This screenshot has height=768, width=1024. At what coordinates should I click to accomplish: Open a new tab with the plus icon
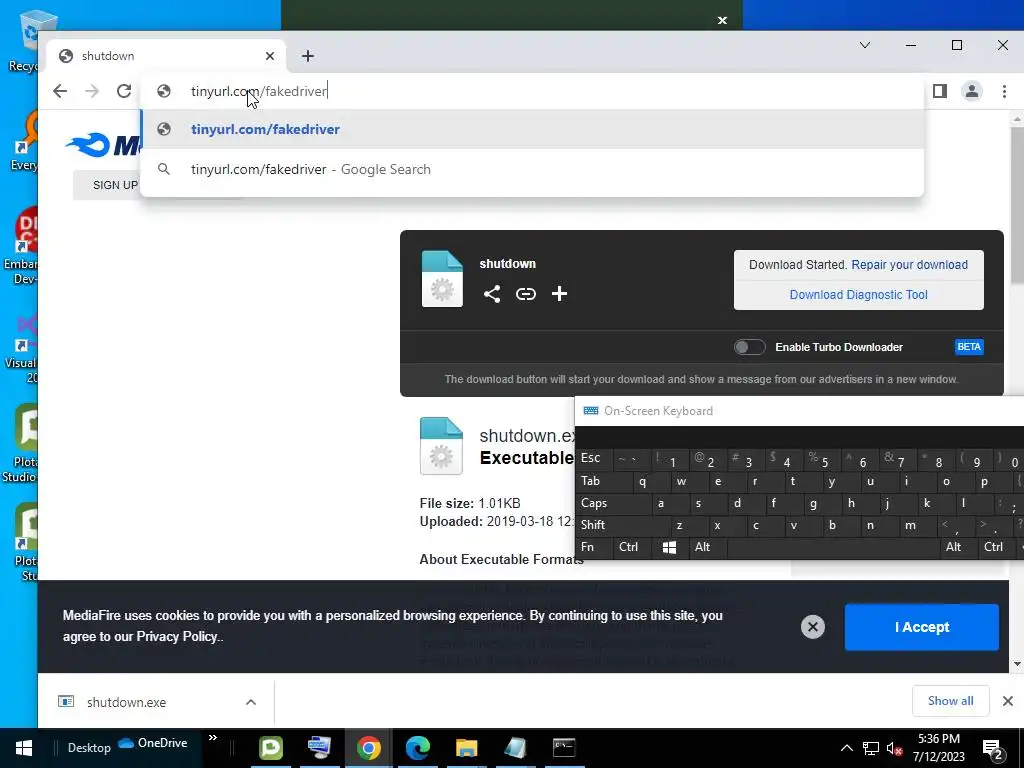[x=308, y=56]
